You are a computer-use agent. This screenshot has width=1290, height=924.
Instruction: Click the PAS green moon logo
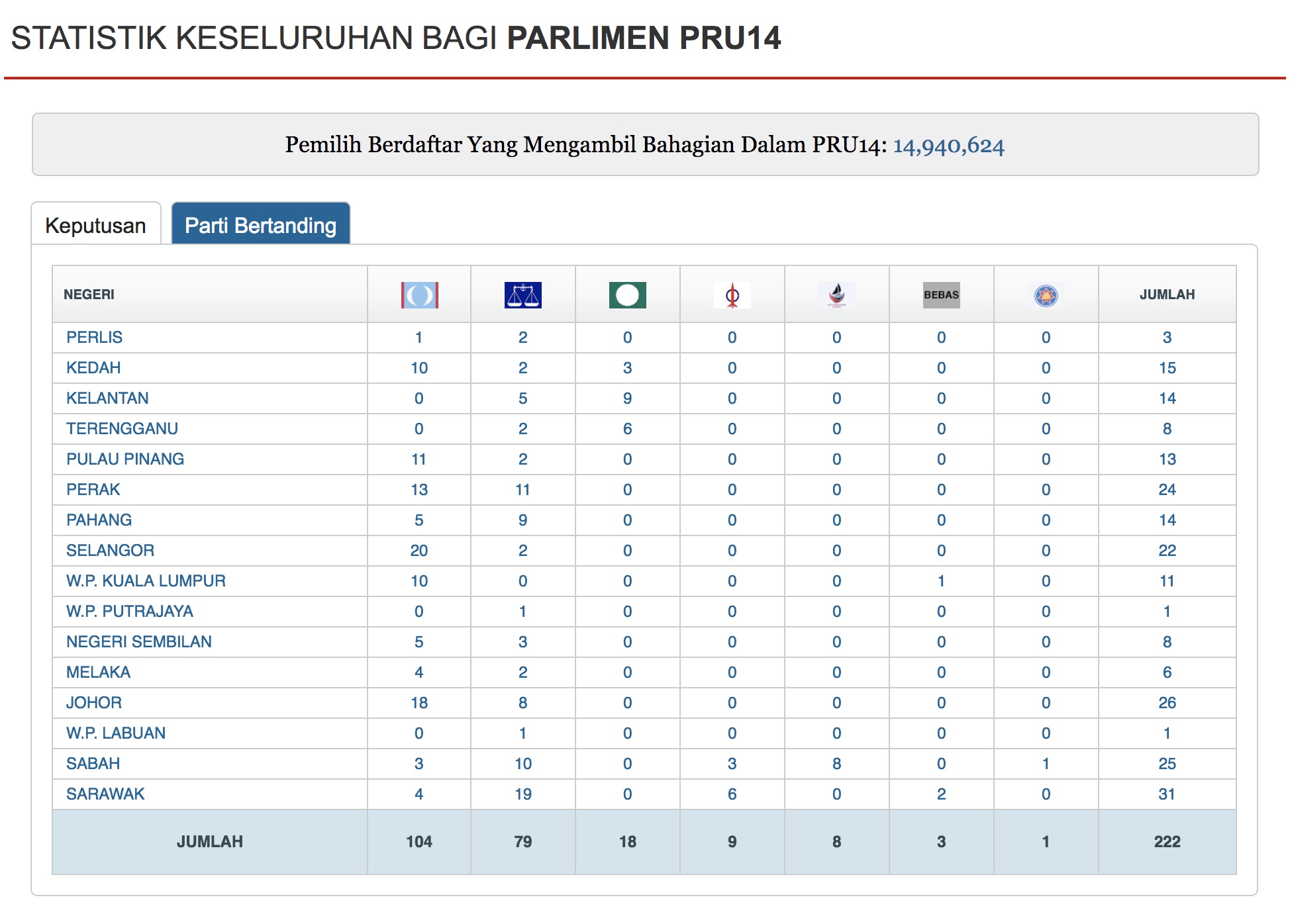[x=628, y=295]
